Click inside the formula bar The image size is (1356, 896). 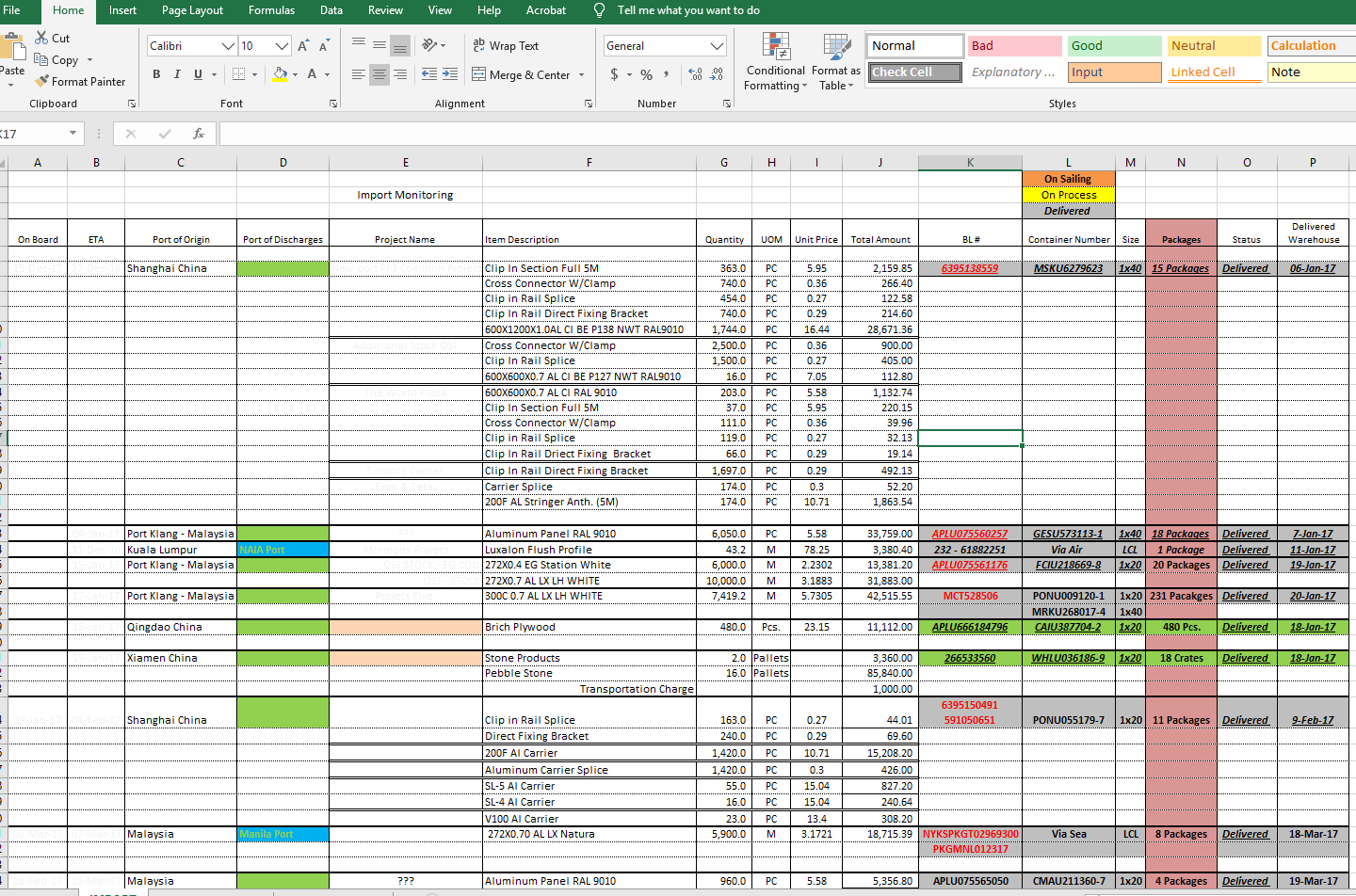tap(787, 134)
